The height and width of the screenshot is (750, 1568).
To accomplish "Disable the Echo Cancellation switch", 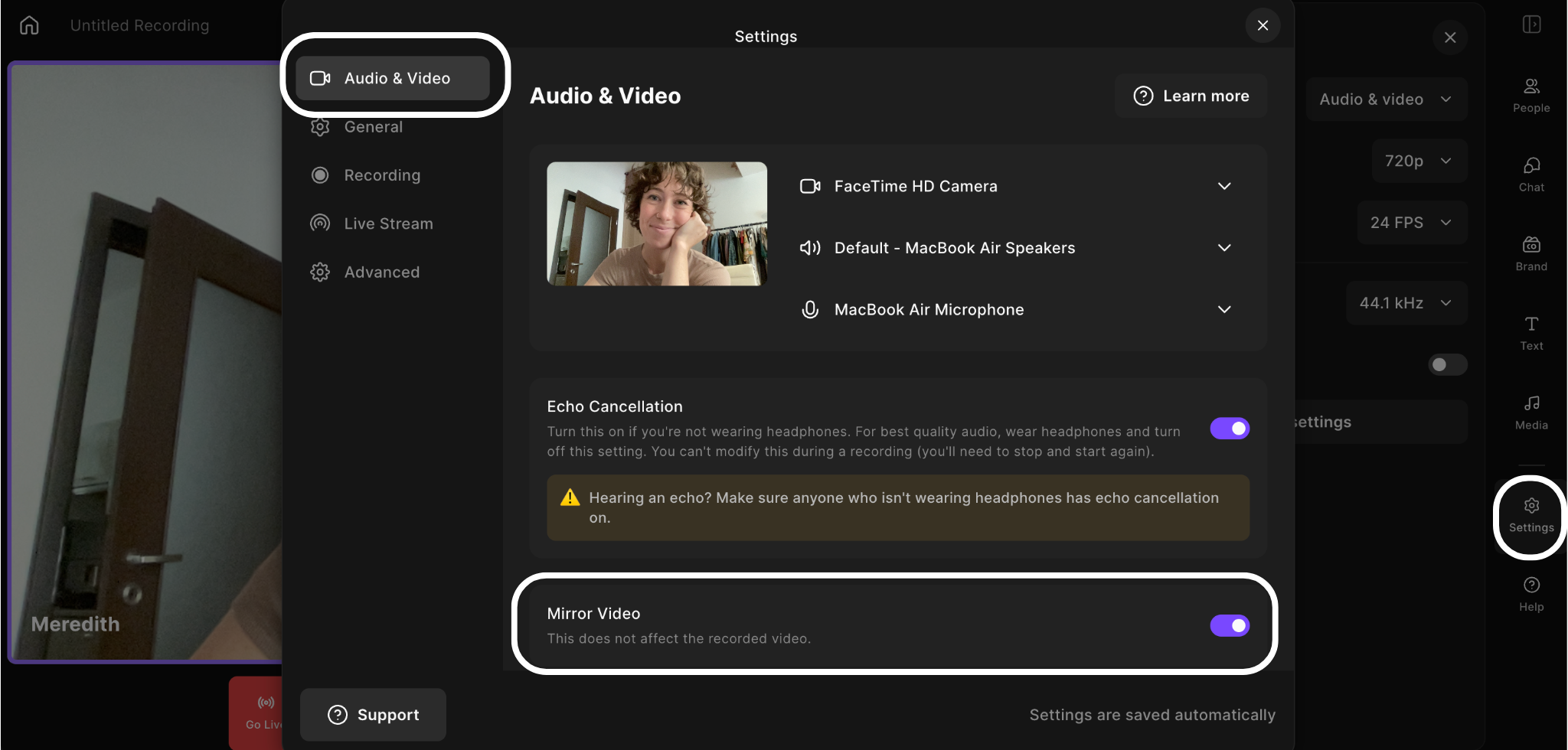I will [x=1230, y=429].
